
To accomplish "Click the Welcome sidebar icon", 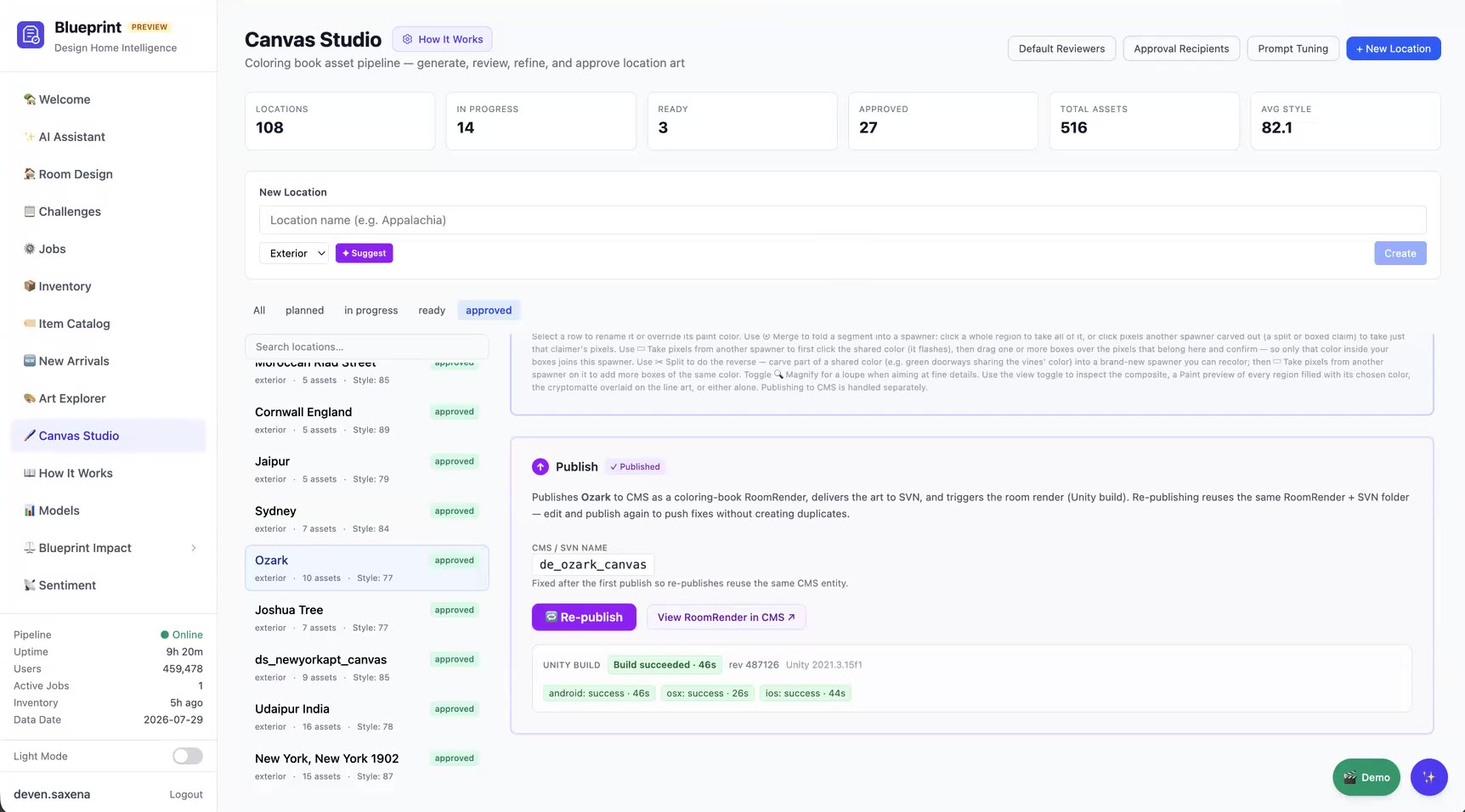I will coord(30,99).
